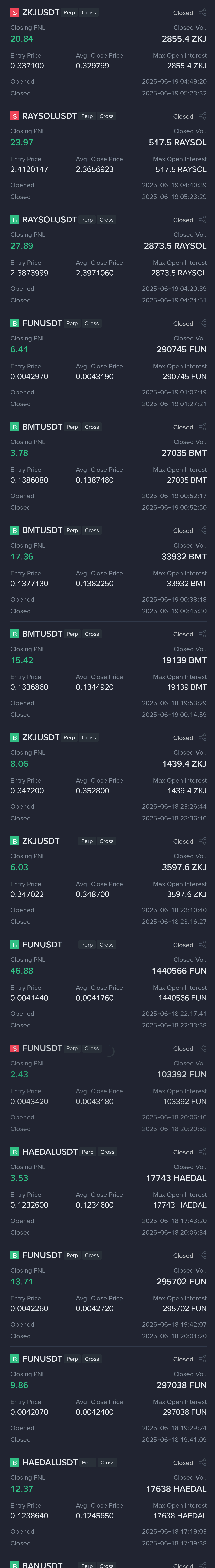Click Closed status on BMTUSDT 15.42 PNL position
Screen dimensions: 215x1568
coord(183,634)
